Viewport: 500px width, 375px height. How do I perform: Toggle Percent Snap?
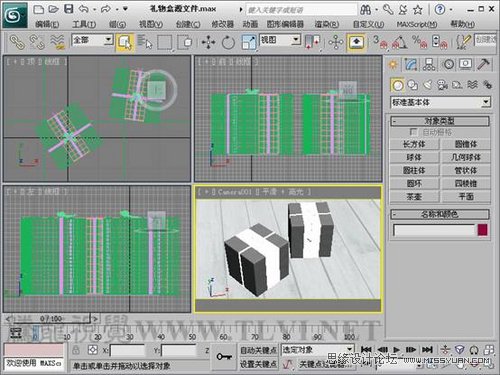click(x=419, y=42)
